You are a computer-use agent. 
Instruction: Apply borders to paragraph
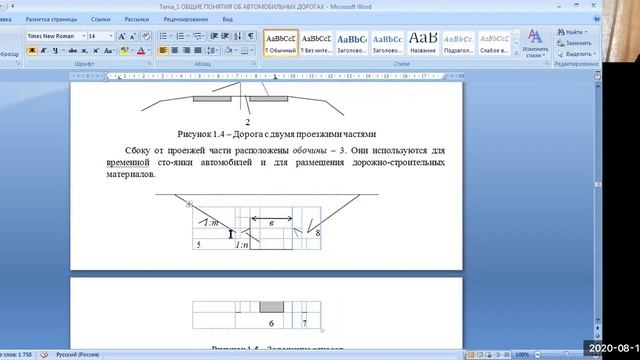[244, 51]
